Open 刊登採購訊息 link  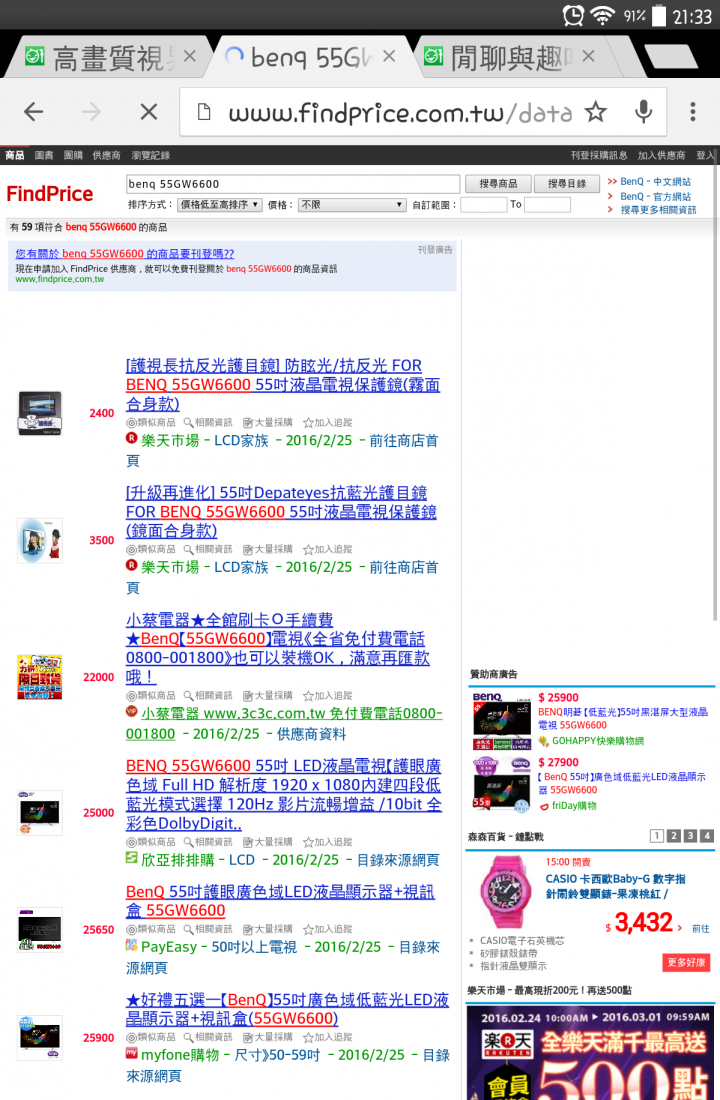599,155
